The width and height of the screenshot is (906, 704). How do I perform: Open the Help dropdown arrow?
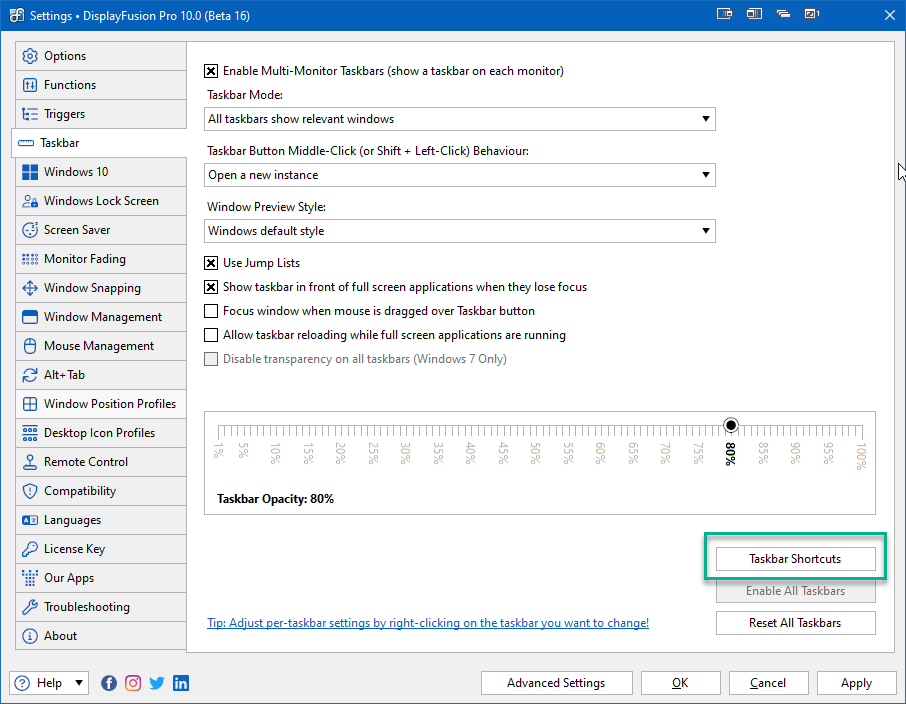79,683
